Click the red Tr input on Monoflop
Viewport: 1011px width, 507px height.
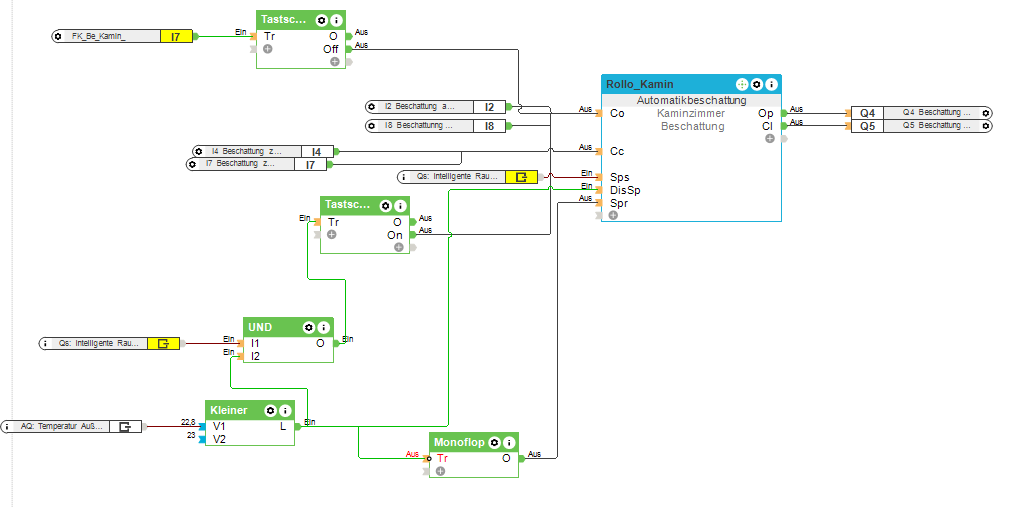click(442, 459)
